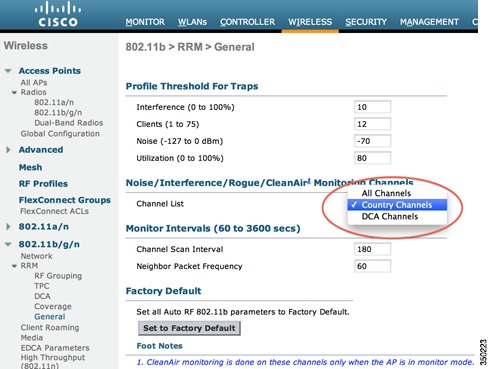Click the Interference threshold input field

[x=372, y=107]
